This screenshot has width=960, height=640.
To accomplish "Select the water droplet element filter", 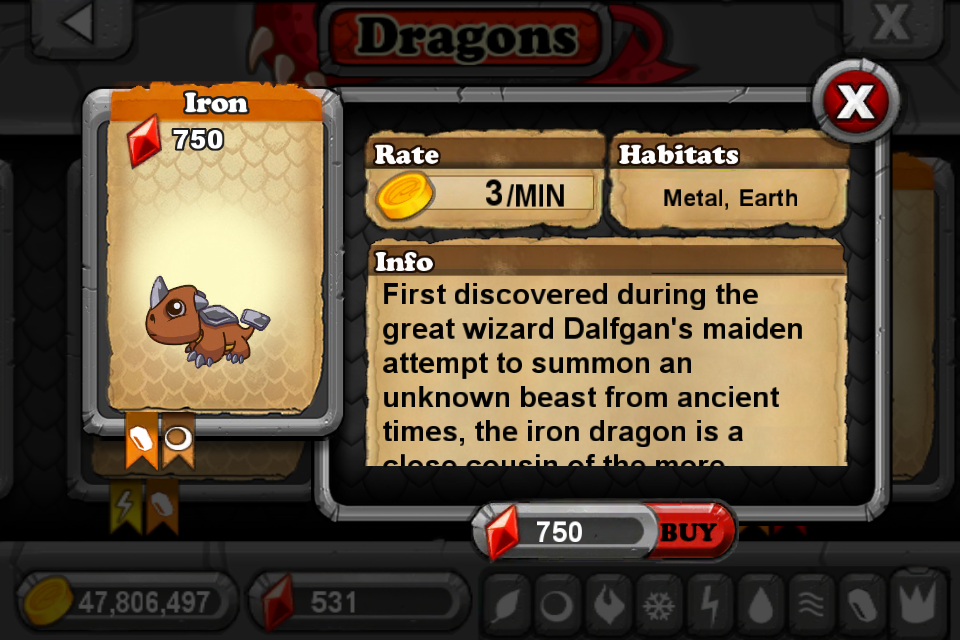I will [760, 605].
